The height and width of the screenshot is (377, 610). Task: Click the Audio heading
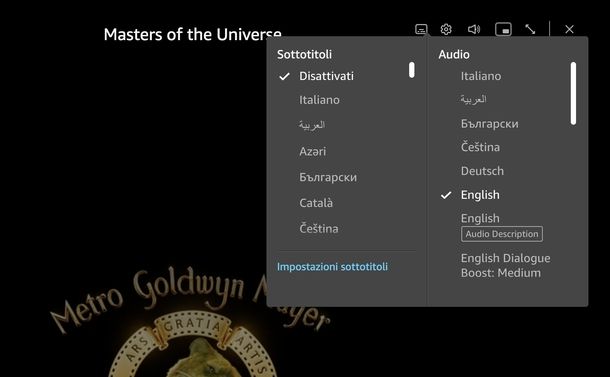[x=454, y=54]
